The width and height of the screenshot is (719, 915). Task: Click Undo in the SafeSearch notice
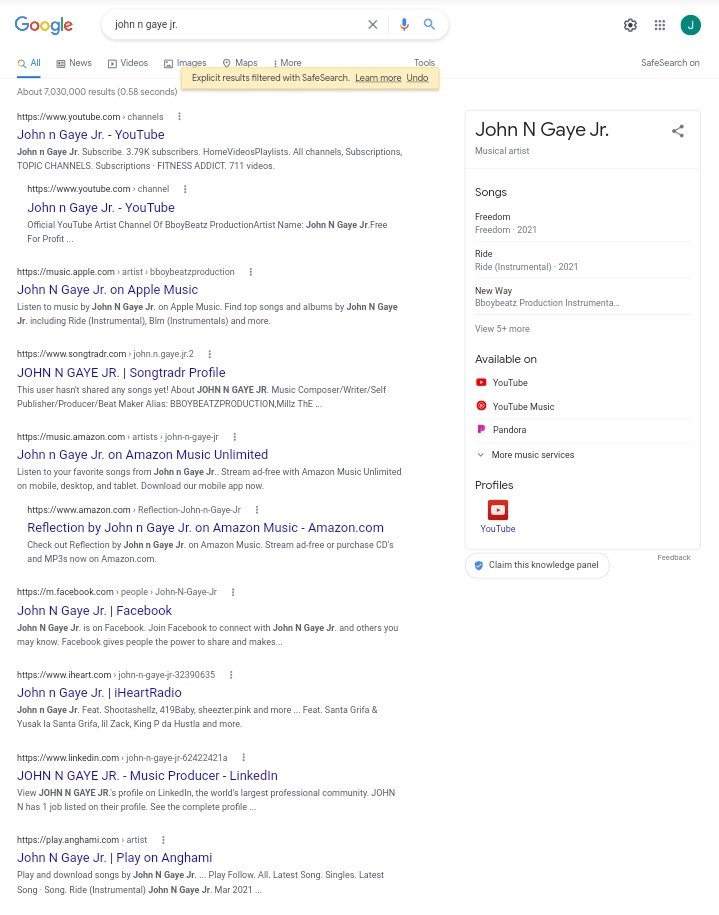click(417, 78)
